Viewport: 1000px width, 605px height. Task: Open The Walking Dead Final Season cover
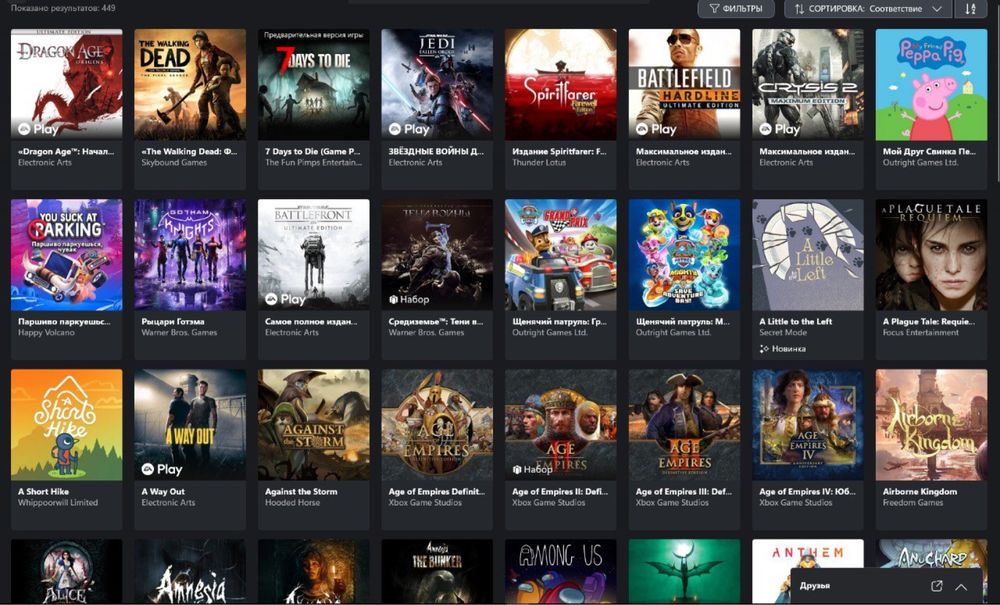pyautogui.click(x=190, y=84)
